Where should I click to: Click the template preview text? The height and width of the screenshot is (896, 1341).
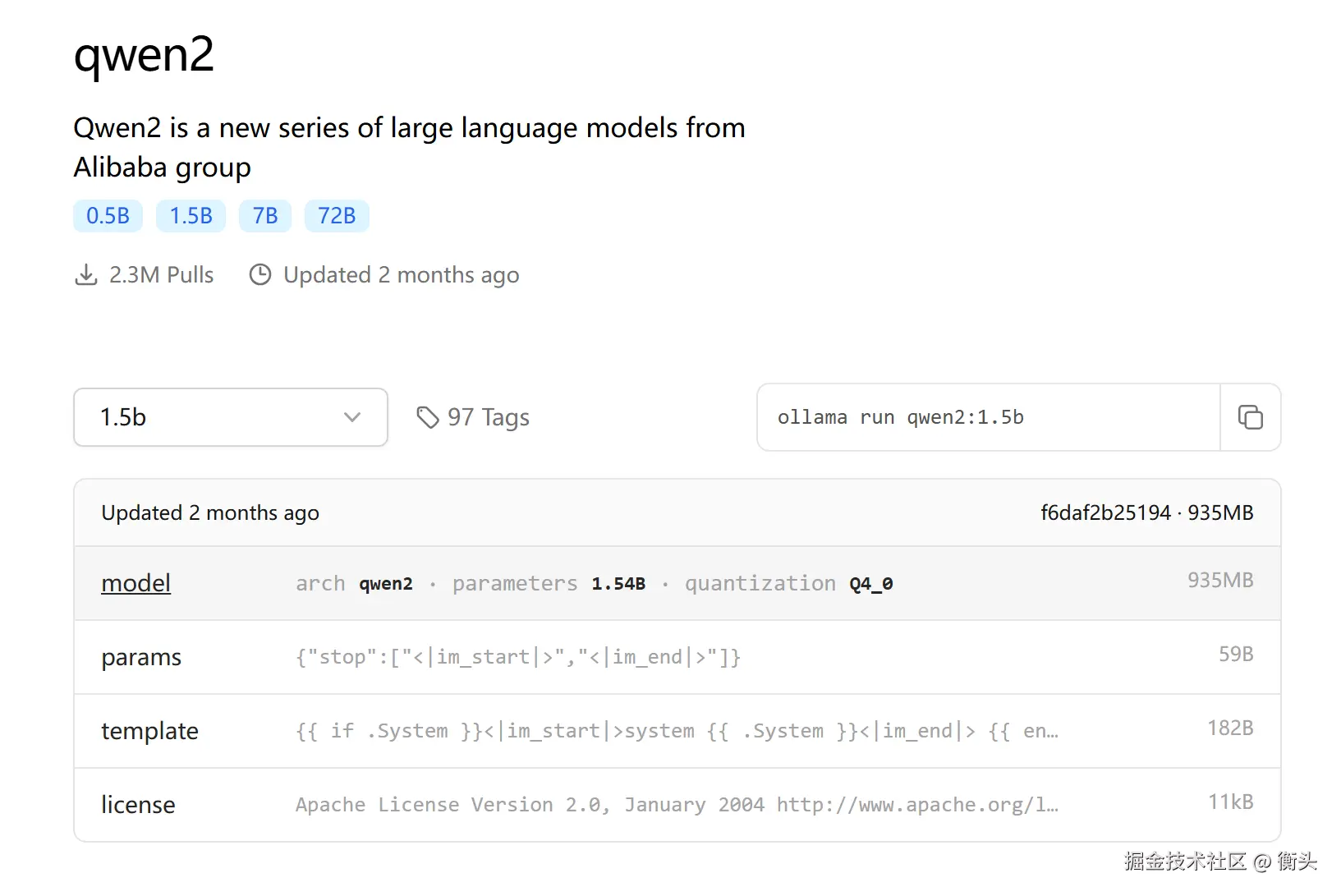point(677,731)
